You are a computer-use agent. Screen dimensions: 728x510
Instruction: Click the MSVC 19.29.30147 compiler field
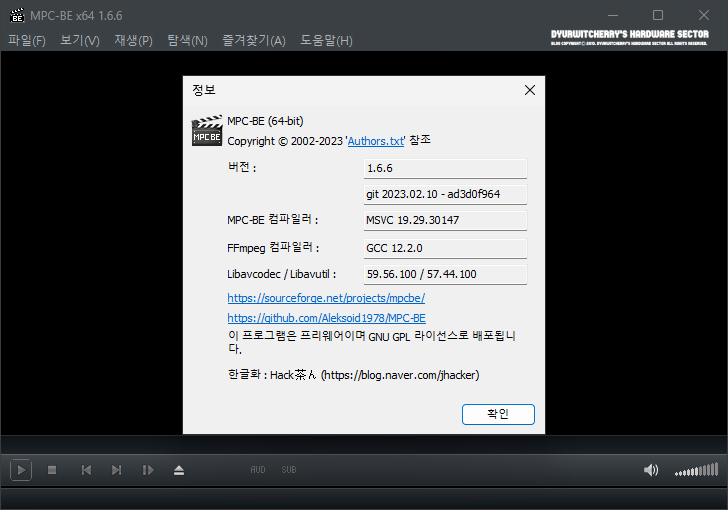click(445, 220)
